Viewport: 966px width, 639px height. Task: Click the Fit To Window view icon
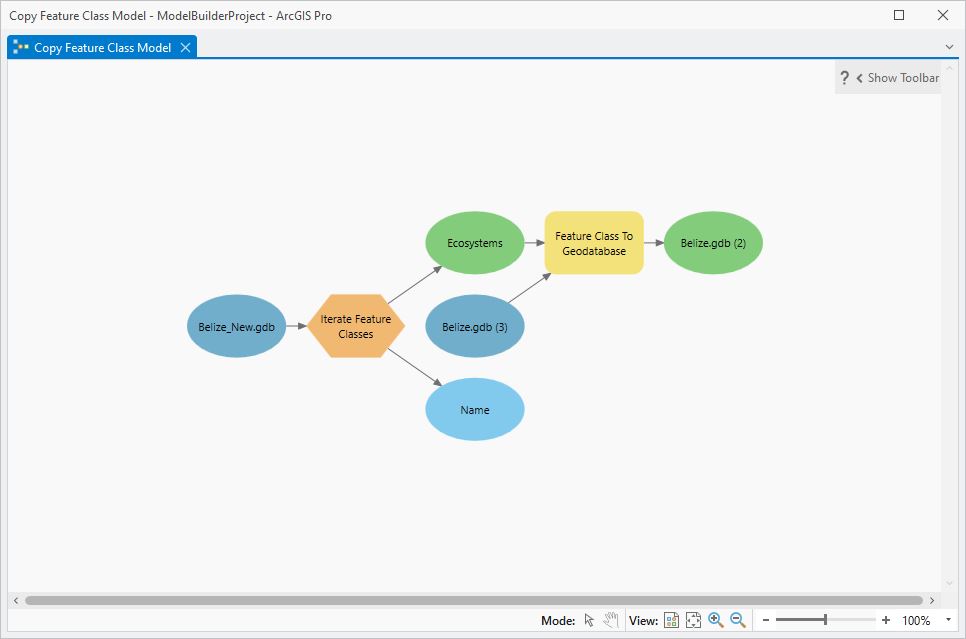(x=693, y=619)
